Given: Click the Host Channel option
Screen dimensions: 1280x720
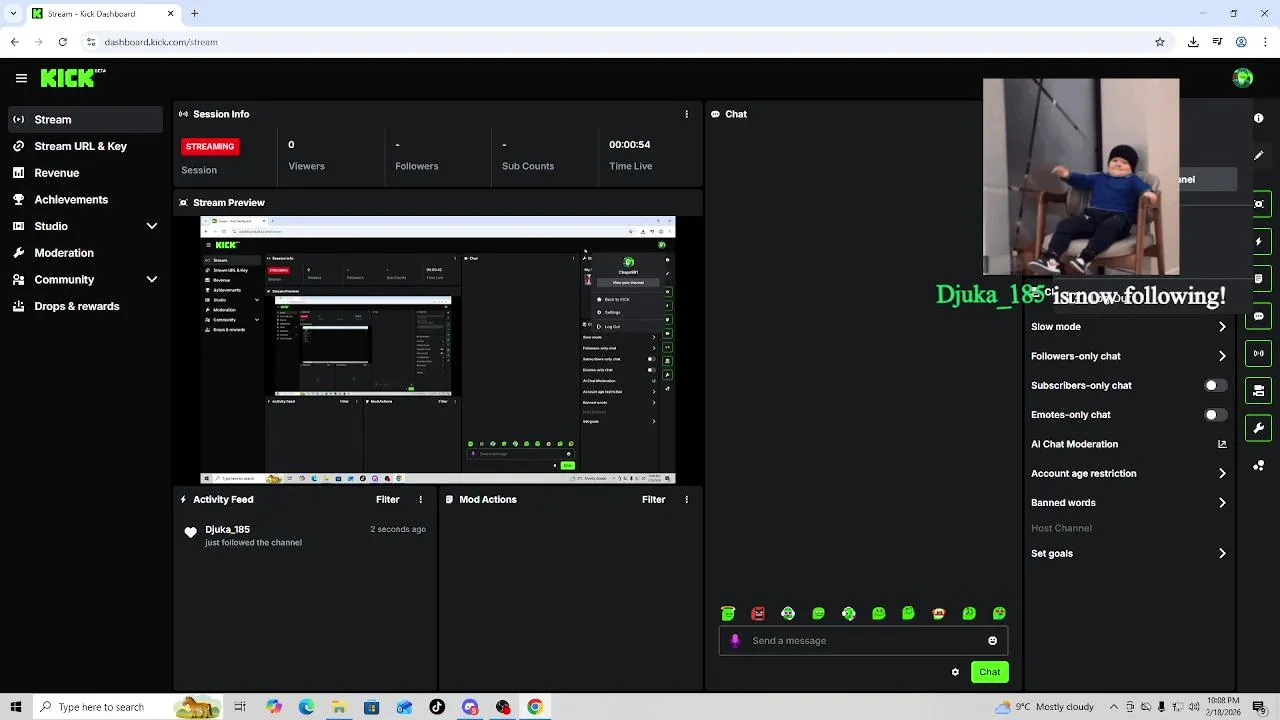Looking at the screenshot, I should click(x=1061, y=528).
